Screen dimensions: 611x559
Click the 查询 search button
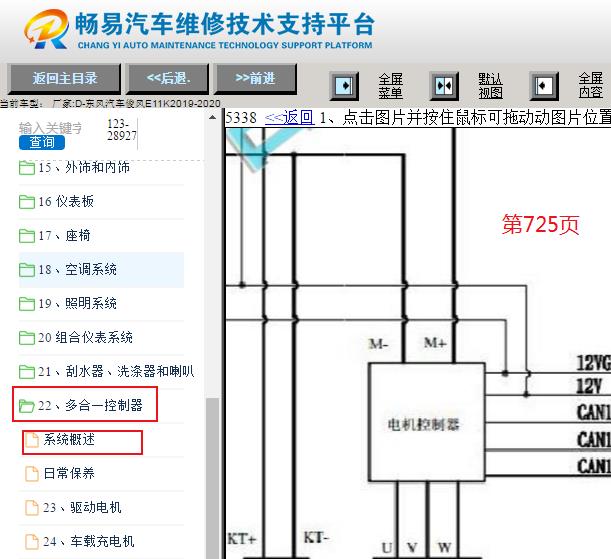[x=42, y=143]
